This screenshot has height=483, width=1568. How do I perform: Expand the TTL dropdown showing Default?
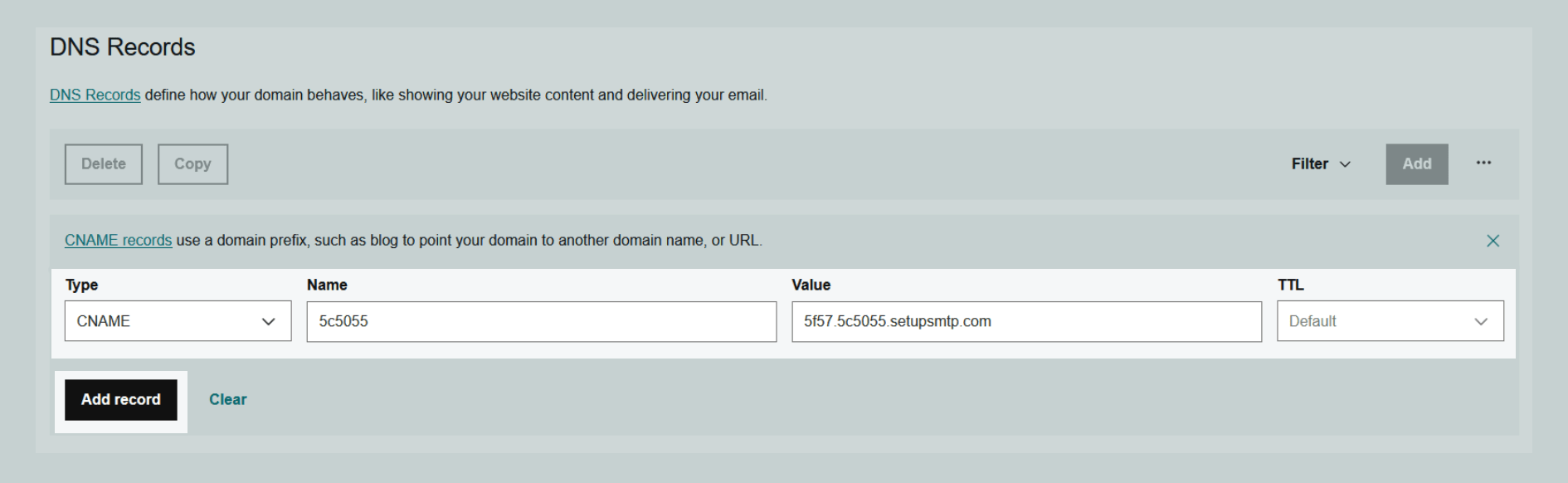(x=1390, y=321)
